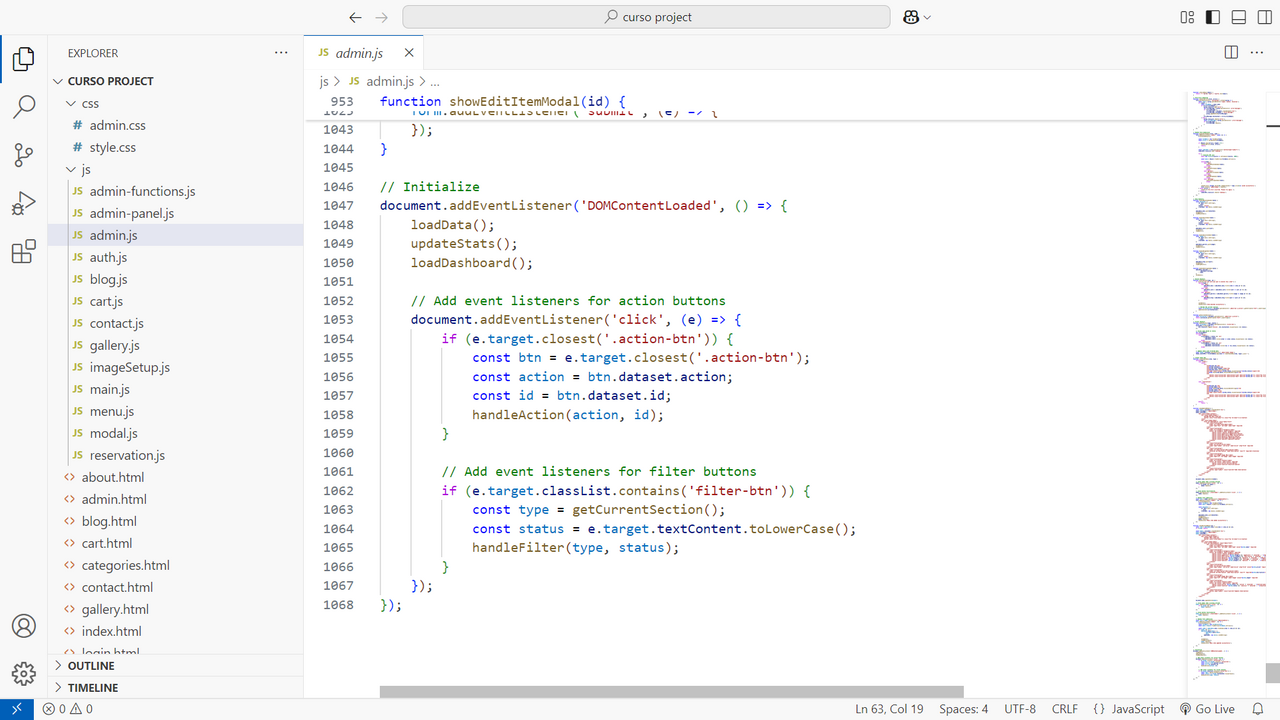This screenshot has height=720, width=1280.
Task: Open the Manage gear icon
Action: click(24, 673)
